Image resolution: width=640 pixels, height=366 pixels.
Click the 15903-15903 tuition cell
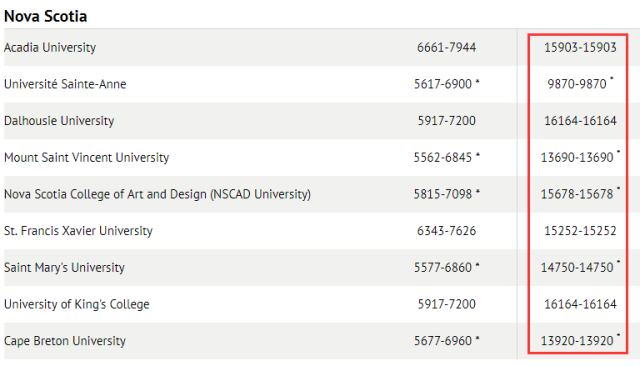point(580,47)
